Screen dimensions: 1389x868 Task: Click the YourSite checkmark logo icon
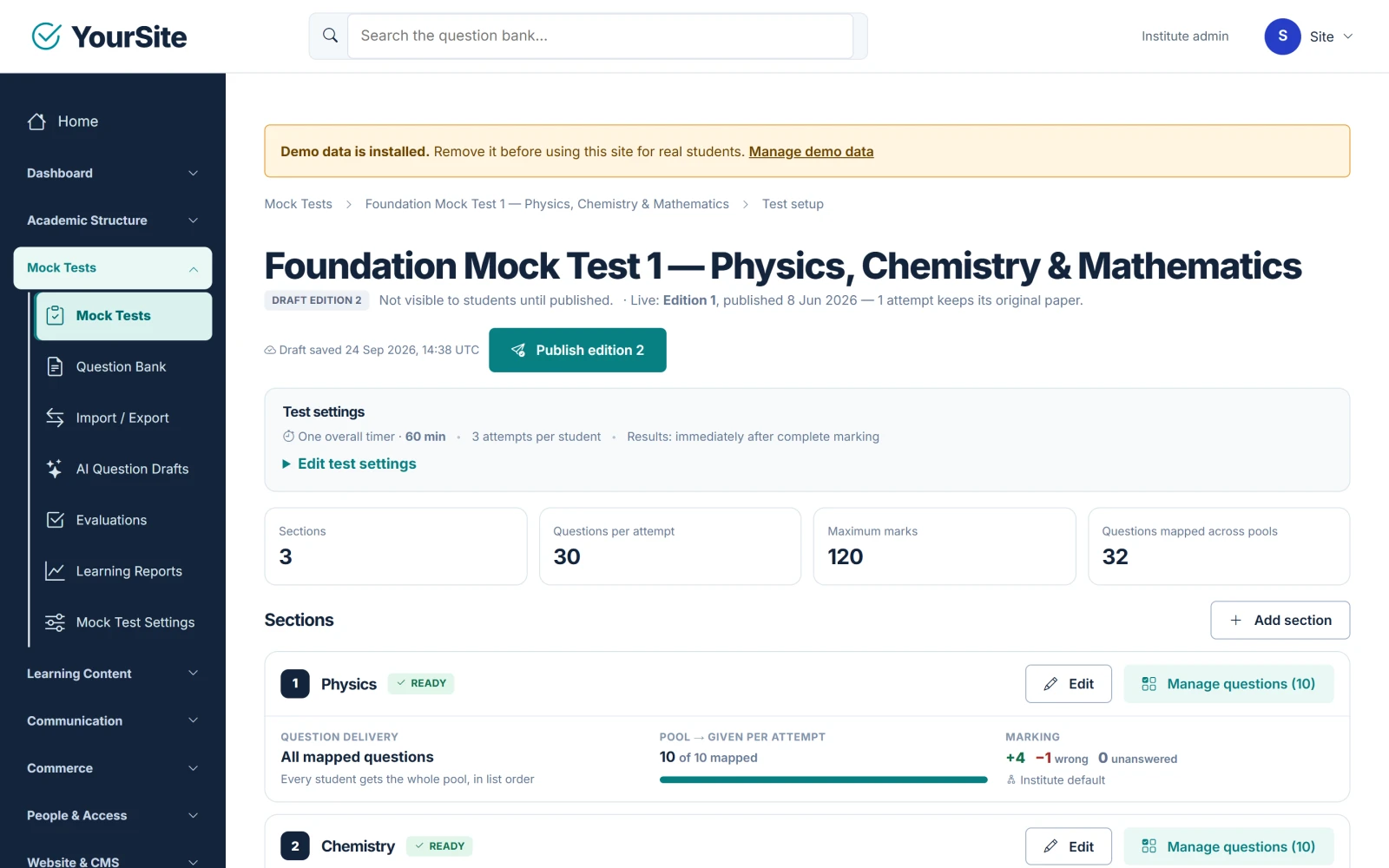46,36
